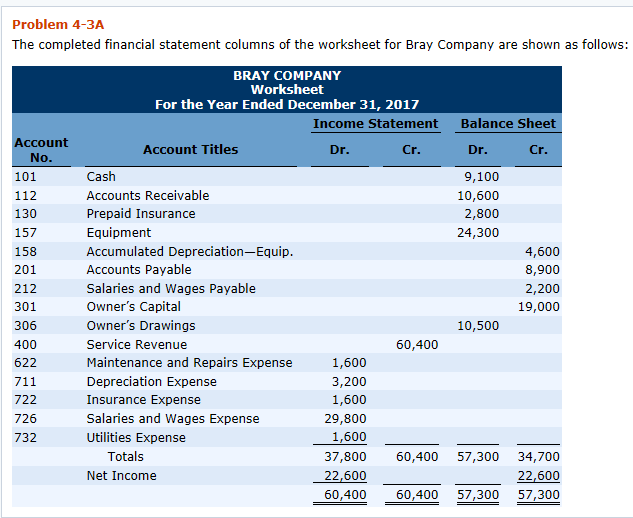Screen dimensions: 633x518
Task: Click the 8,900 Accounts Payable amount
Action: tap(542, 270)
